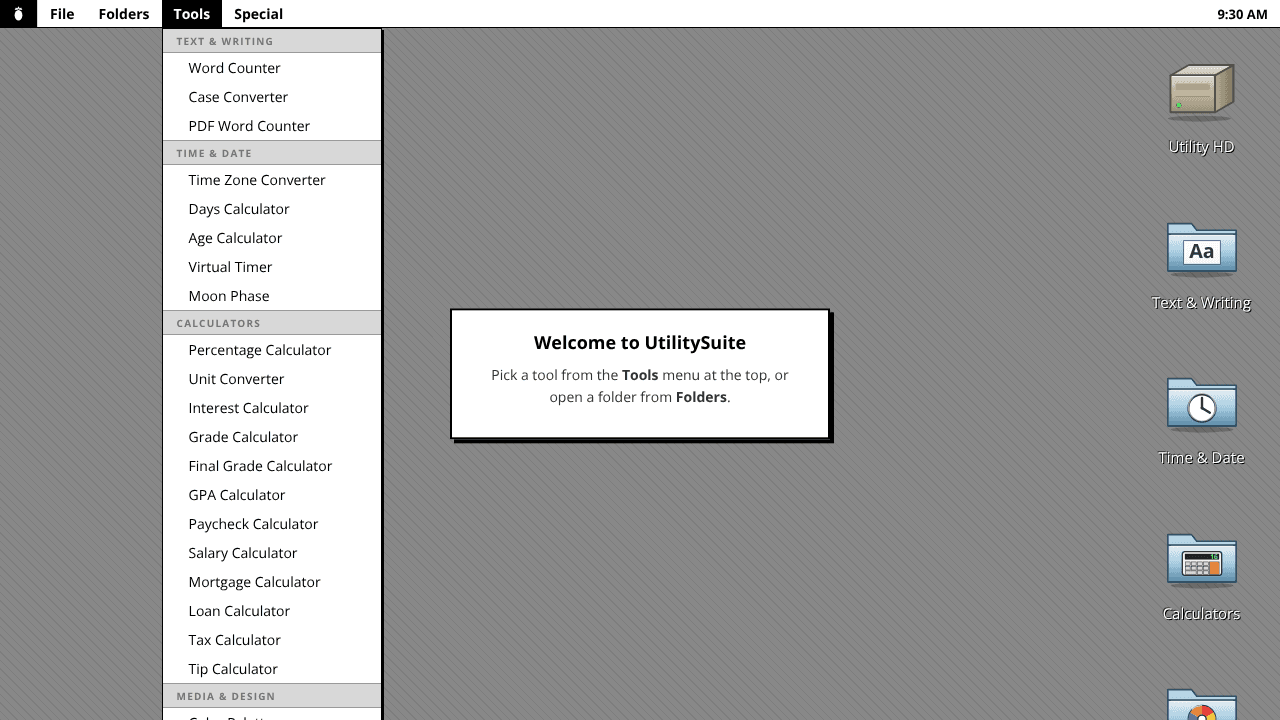
Task: Open the Folders menu
Action: 124,14
